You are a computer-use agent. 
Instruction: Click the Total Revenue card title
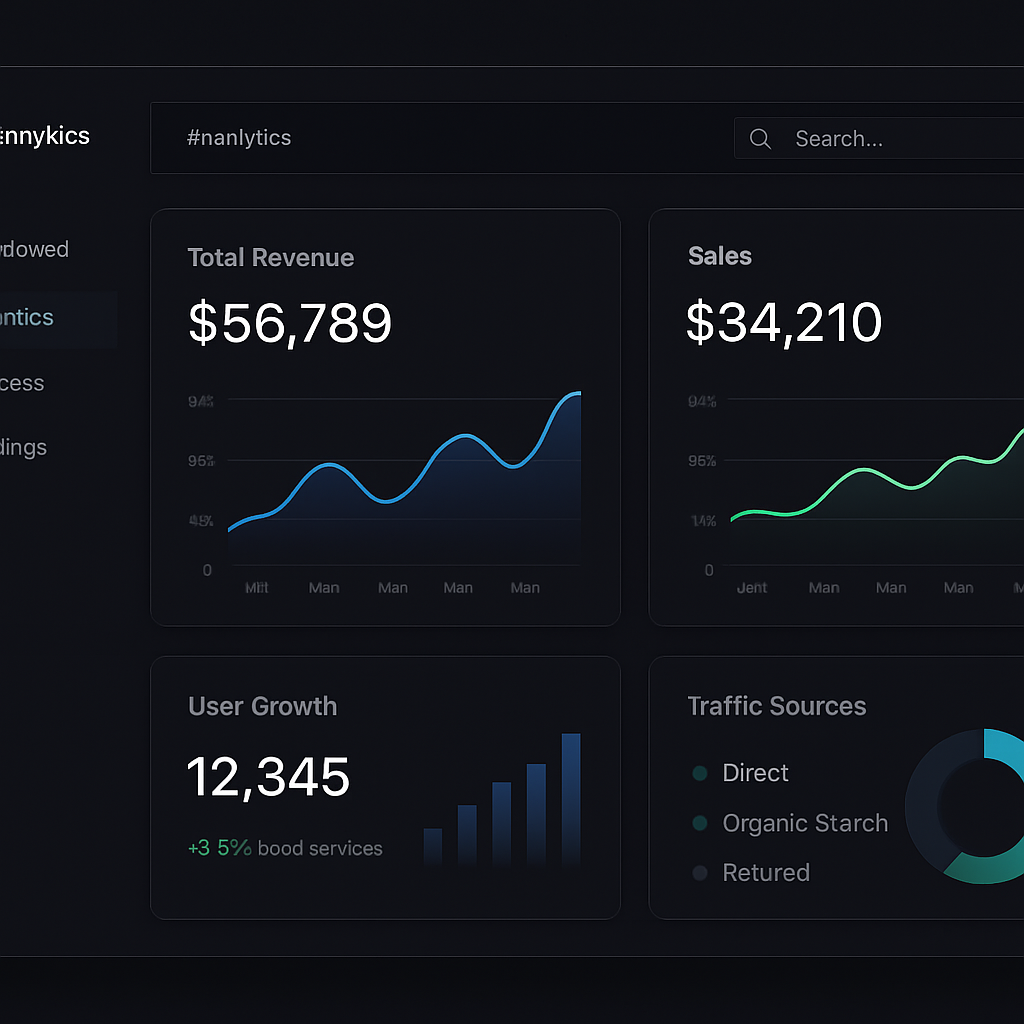[270, 257]
